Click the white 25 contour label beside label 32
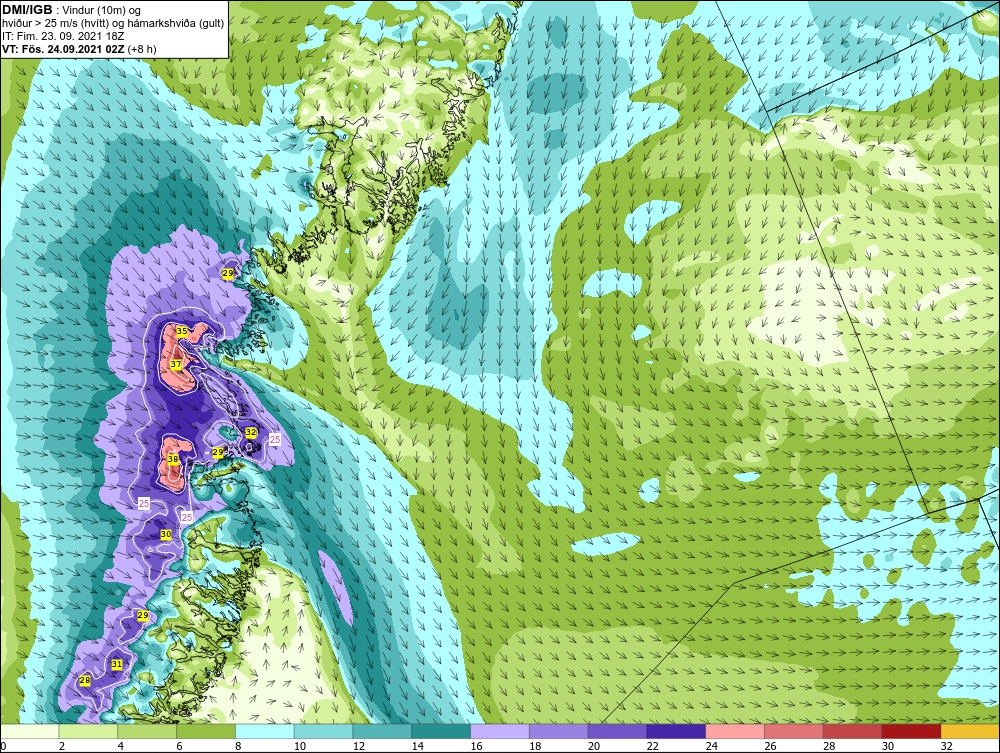 pyautogui.click(x=275, y=439)
